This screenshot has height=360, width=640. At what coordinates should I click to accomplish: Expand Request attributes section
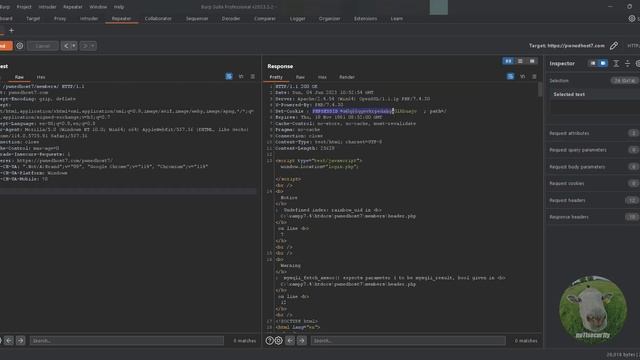coord(593,133)
